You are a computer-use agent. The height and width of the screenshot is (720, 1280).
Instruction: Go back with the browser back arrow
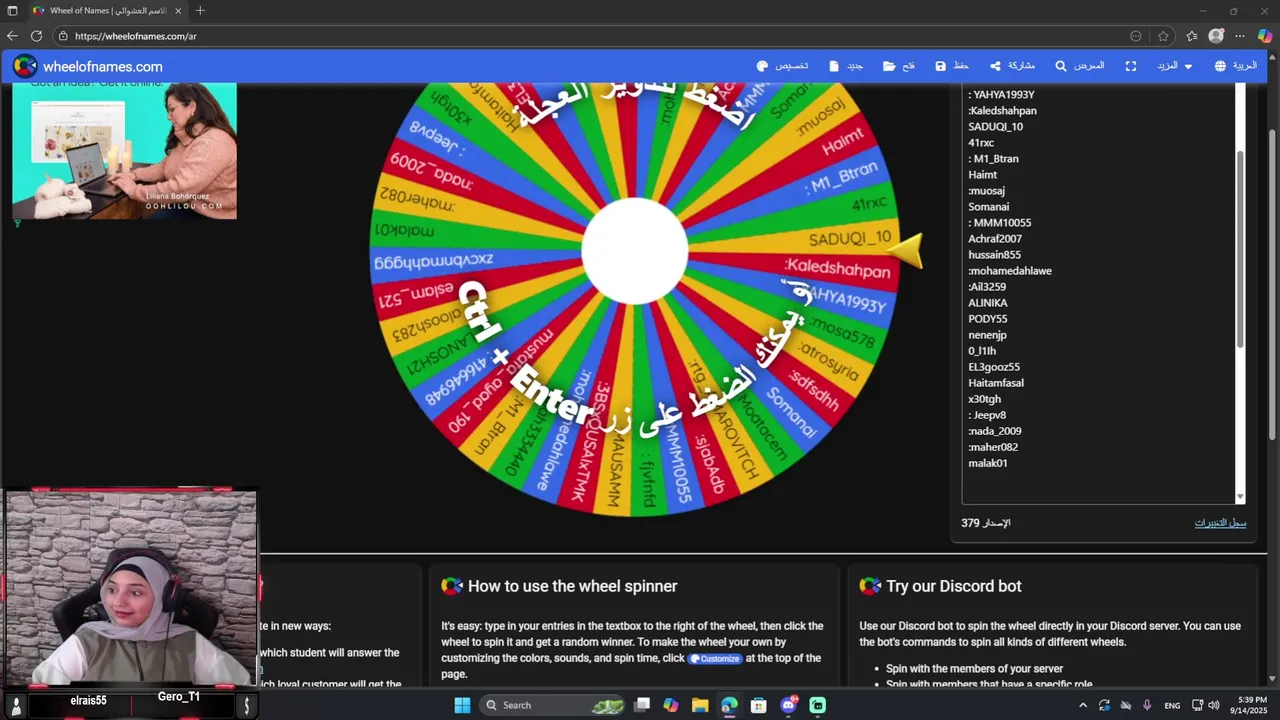click(x=12, y=36)
